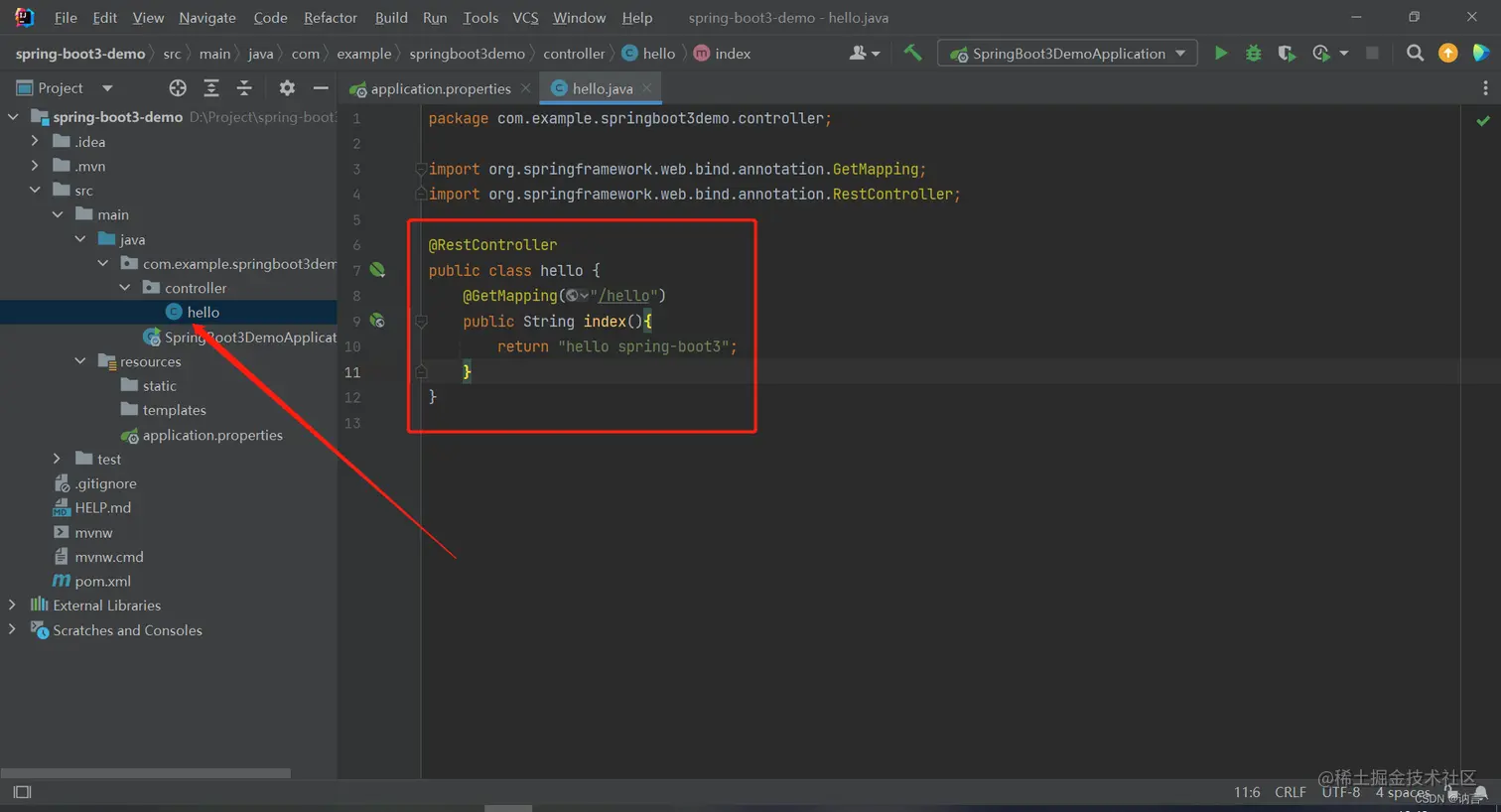Open the Navigate menu
The image size is (1501, 812).
(207, 18)
